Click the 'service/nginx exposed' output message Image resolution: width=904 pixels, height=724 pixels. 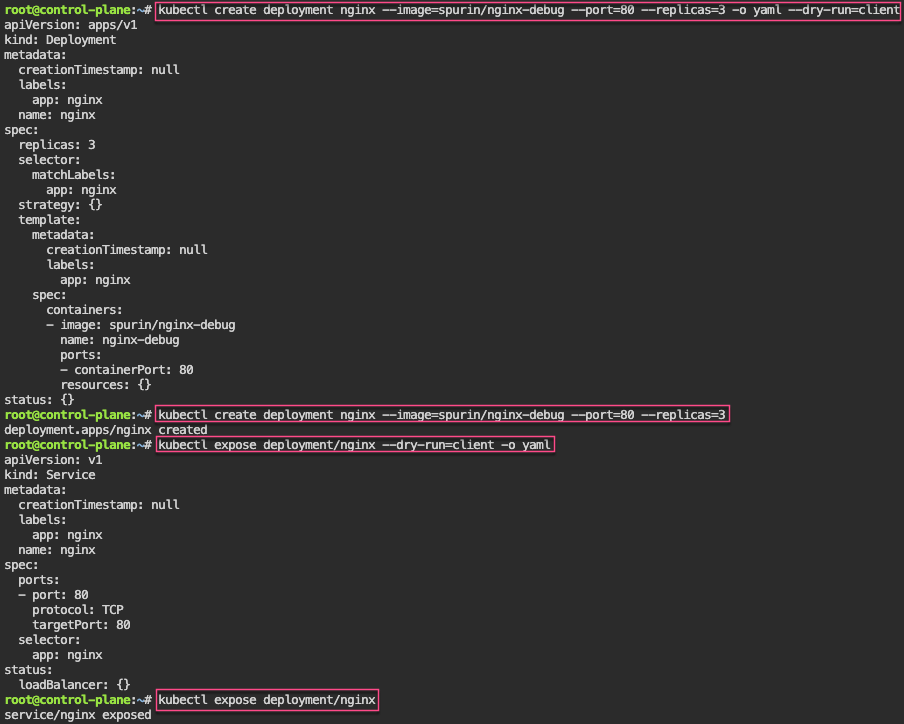click(x=78, y=715)
